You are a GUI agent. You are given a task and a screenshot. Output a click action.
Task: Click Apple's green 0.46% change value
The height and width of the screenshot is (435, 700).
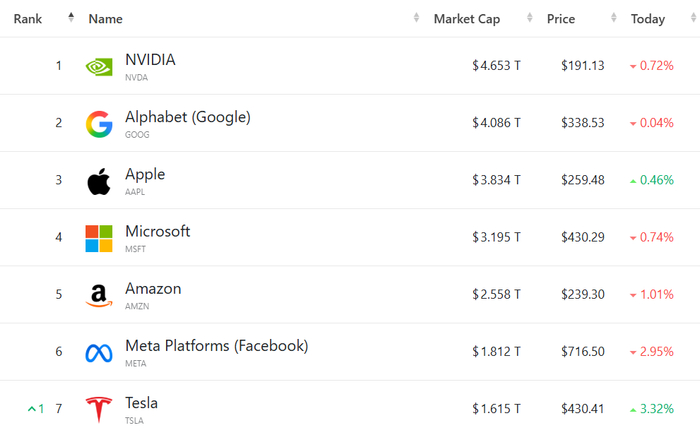coord(656,180)
